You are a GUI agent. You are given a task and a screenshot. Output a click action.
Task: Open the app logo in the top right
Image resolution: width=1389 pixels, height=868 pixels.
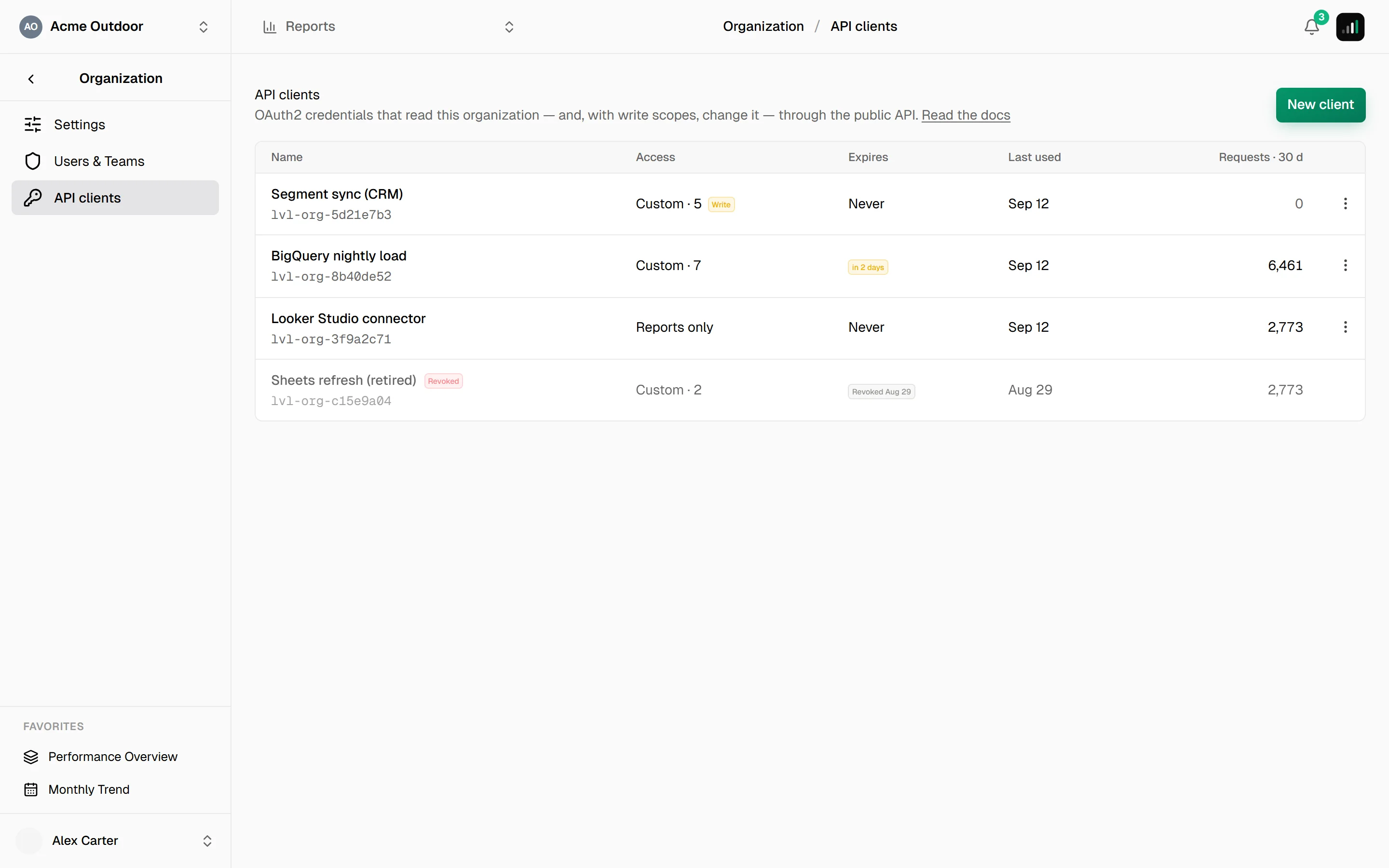(x=1350, y=27)
